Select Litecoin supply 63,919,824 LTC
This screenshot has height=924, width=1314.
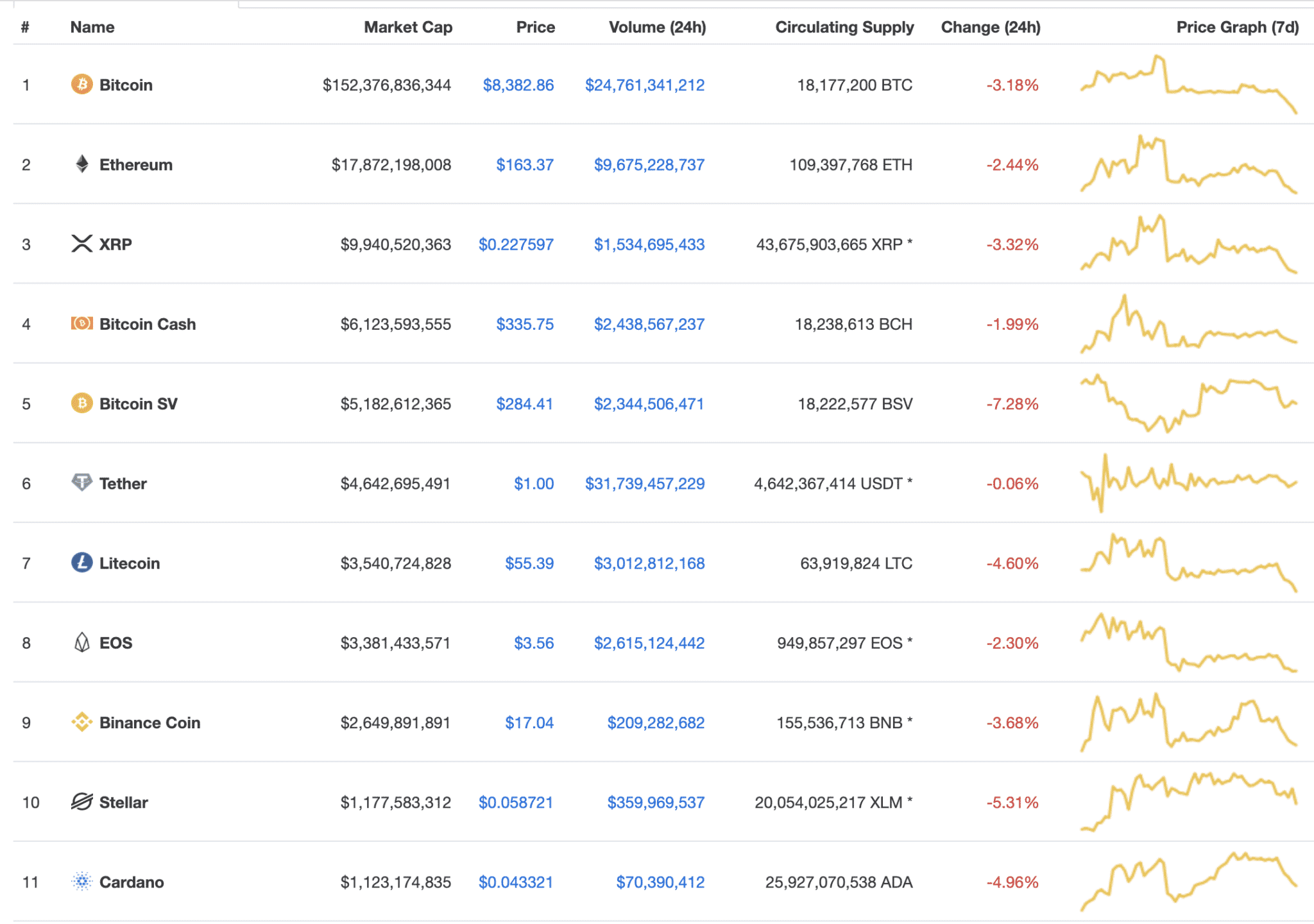click(x=856, y=563)
